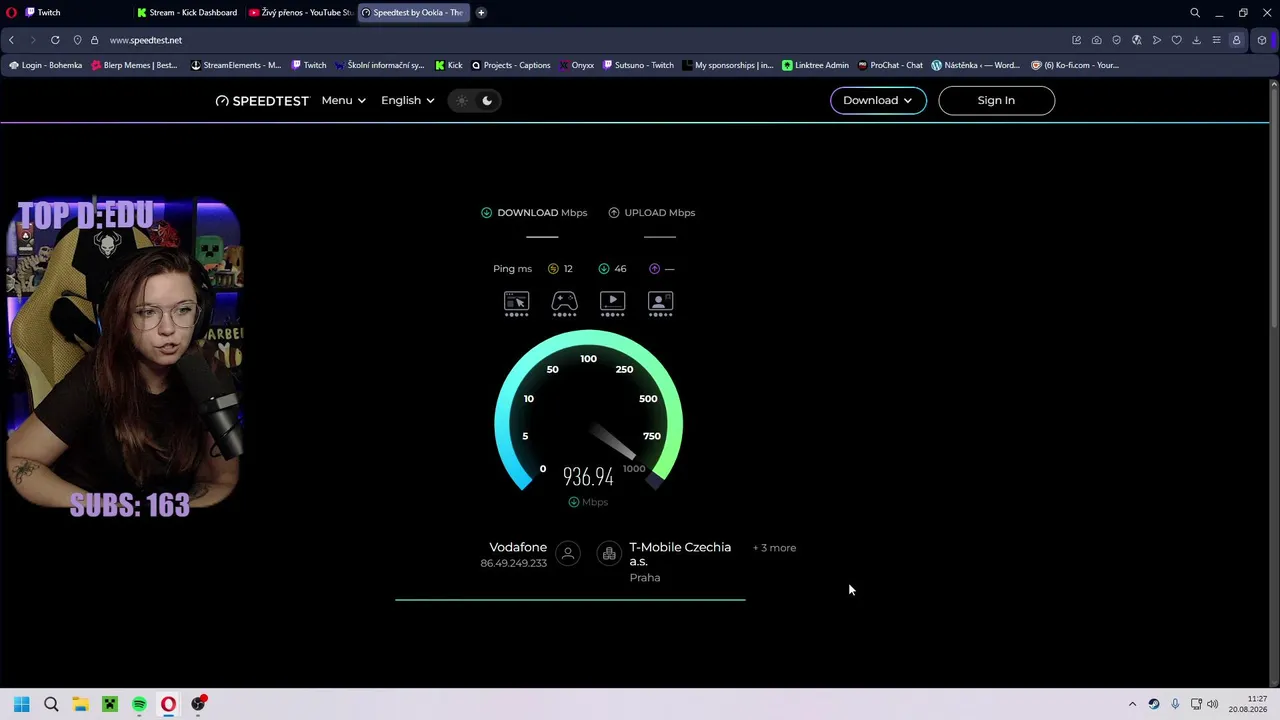Go back to the previous page
Viewport: 1280px width, 720px height.
click(x=11, y=40)
